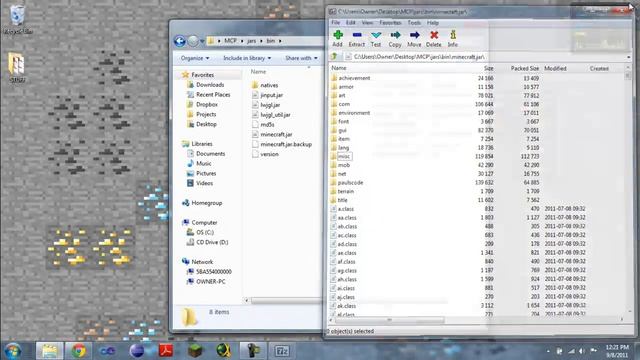Click the Move toolbar icon
The image size is (640, 360).
pyautogui.click(x=414, y=39)
